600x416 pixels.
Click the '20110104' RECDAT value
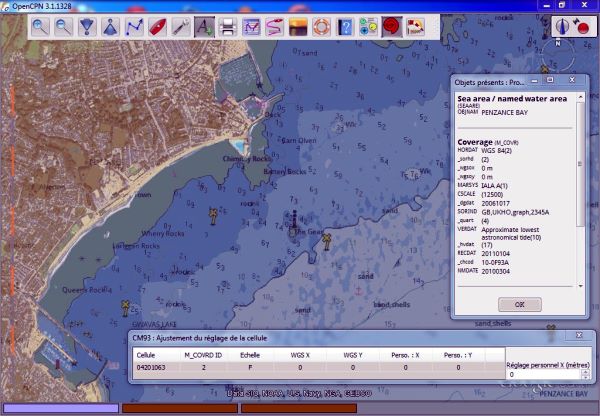(496, 253)
